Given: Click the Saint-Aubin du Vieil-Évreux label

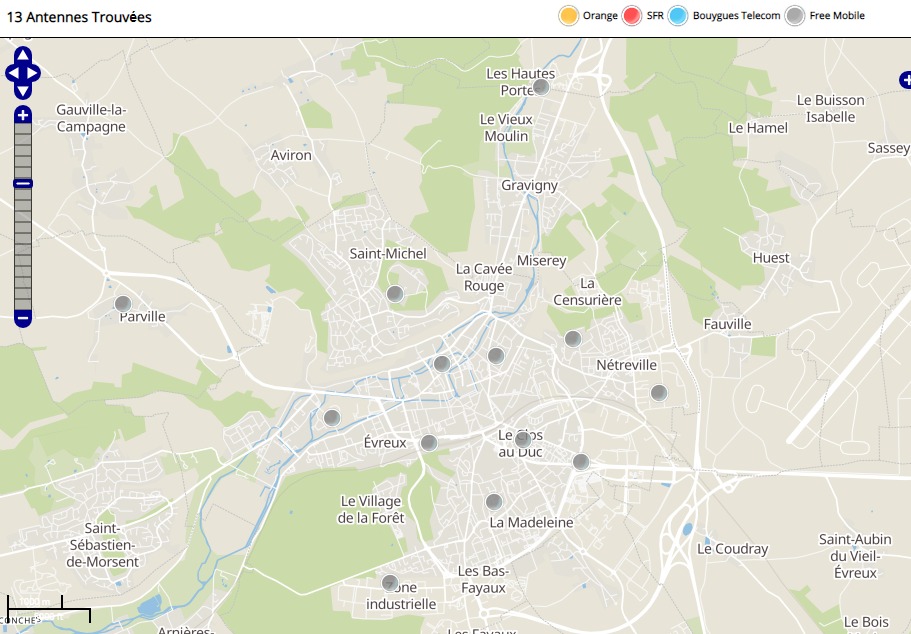Looking at the screenshot, I should 855,556.
